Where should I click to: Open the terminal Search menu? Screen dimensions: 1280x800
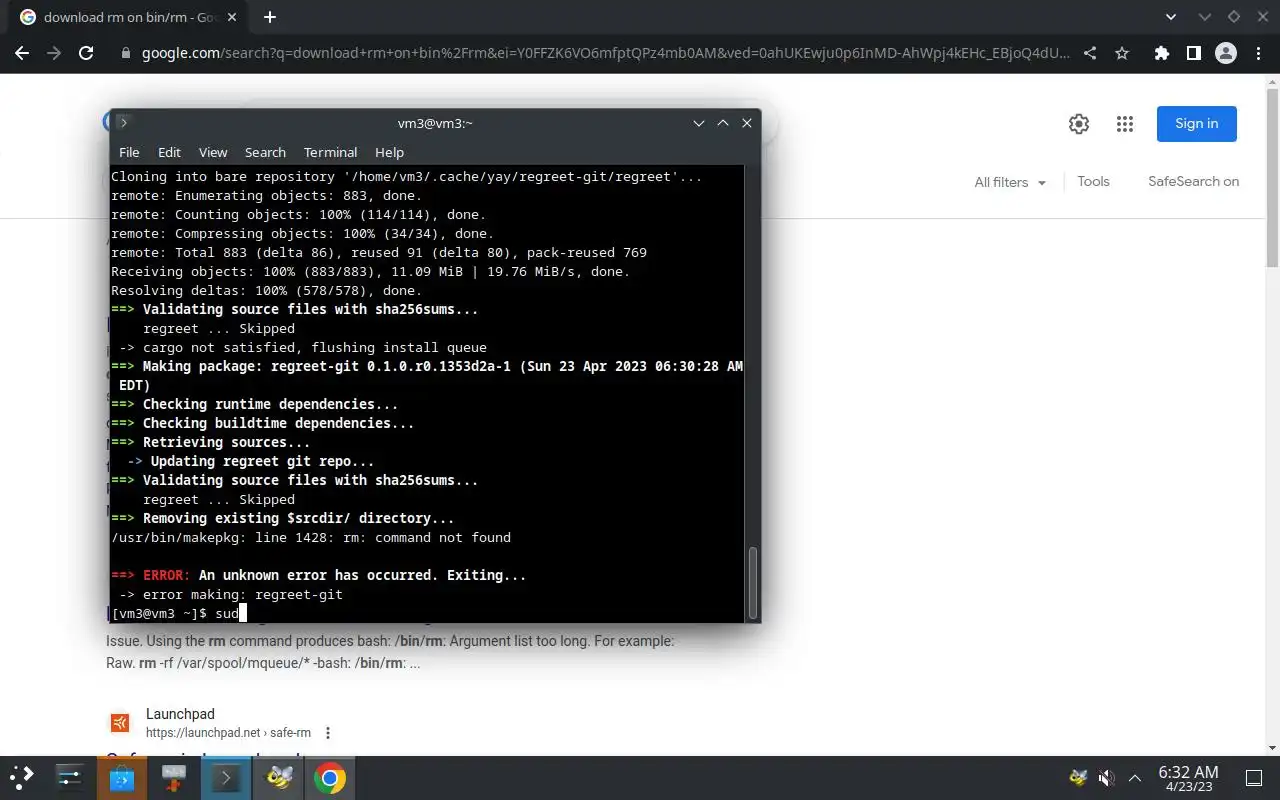pyautogui.click(x=265, y=152)
